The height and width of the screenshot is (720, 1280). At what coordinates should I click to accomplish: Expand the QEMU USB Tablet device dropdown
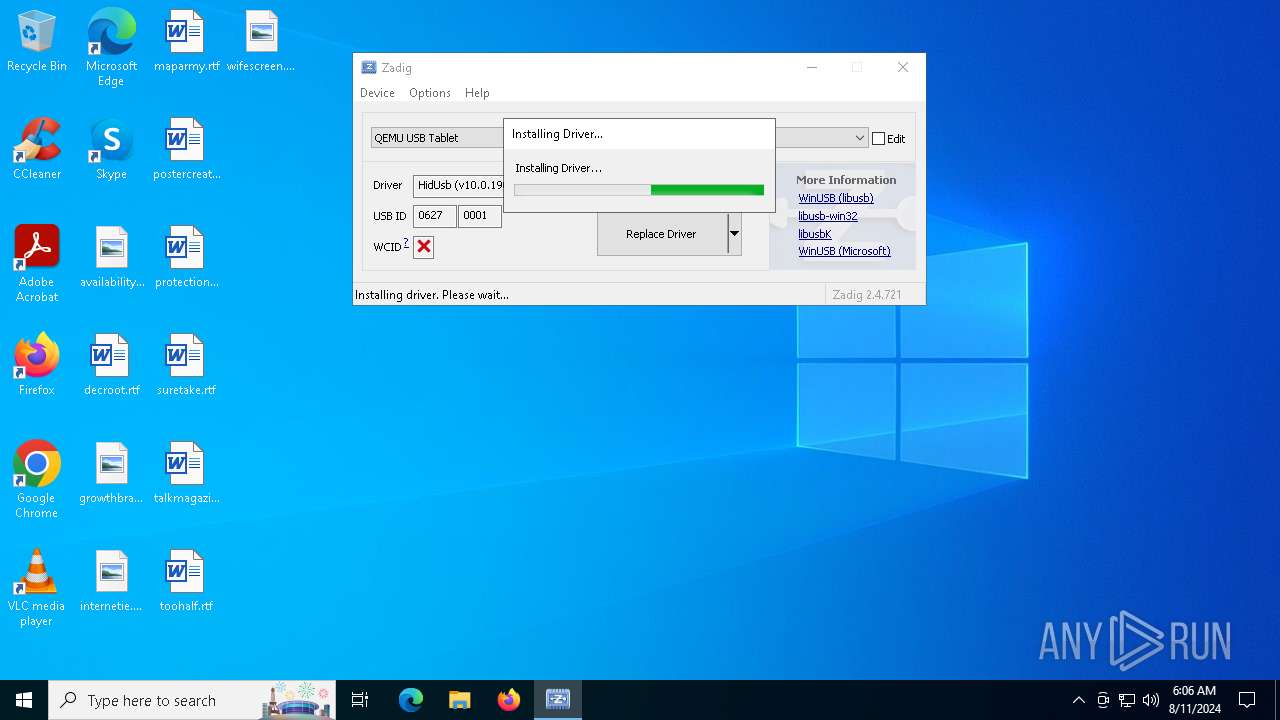[859, 138]
